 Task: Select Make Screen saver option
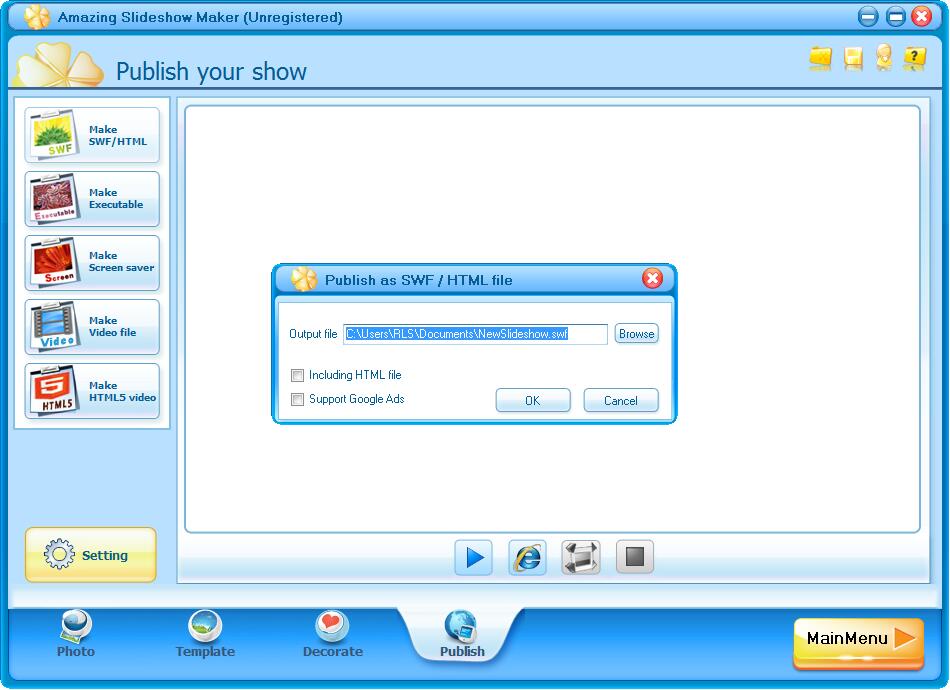tap(92, 262)
